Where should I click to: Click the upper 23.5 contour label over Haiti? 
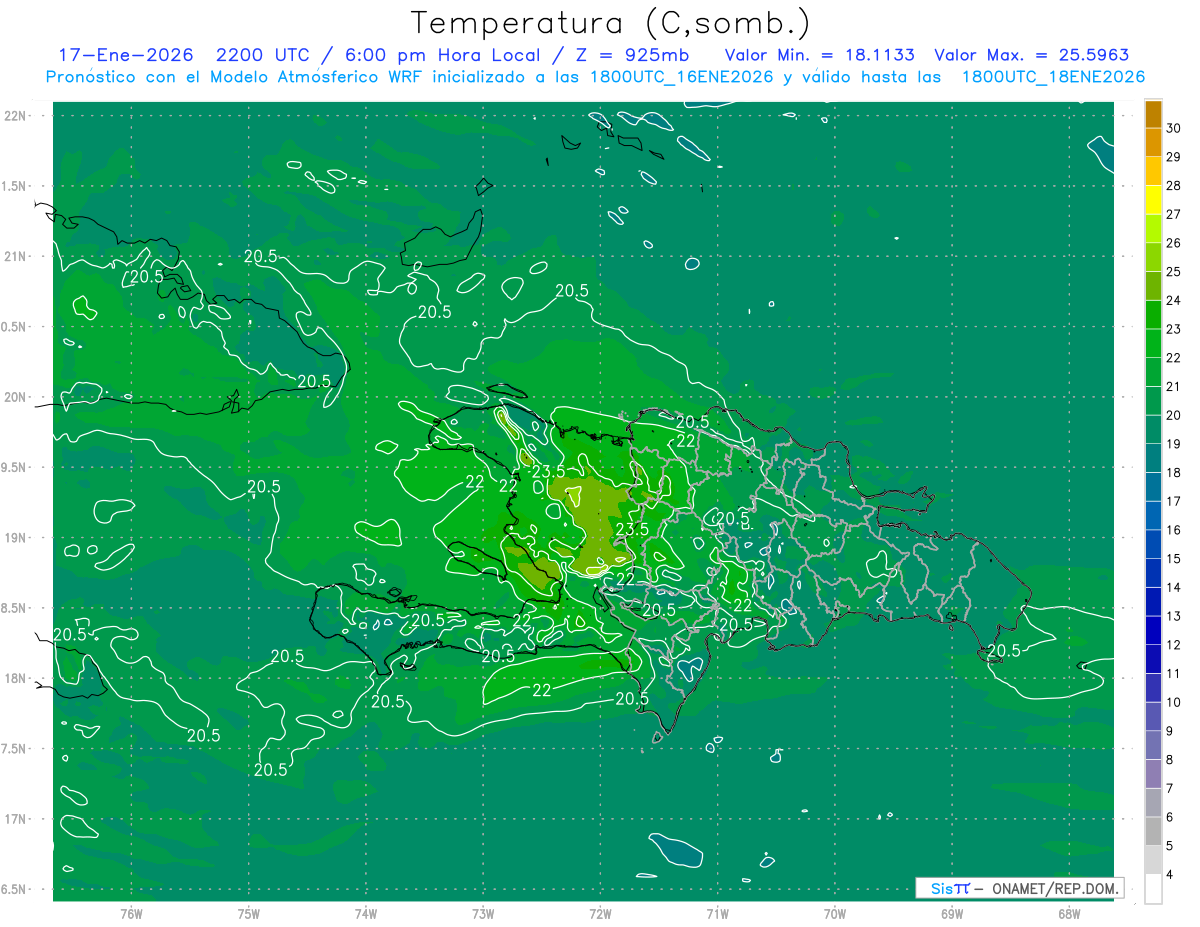click(548, 471)
